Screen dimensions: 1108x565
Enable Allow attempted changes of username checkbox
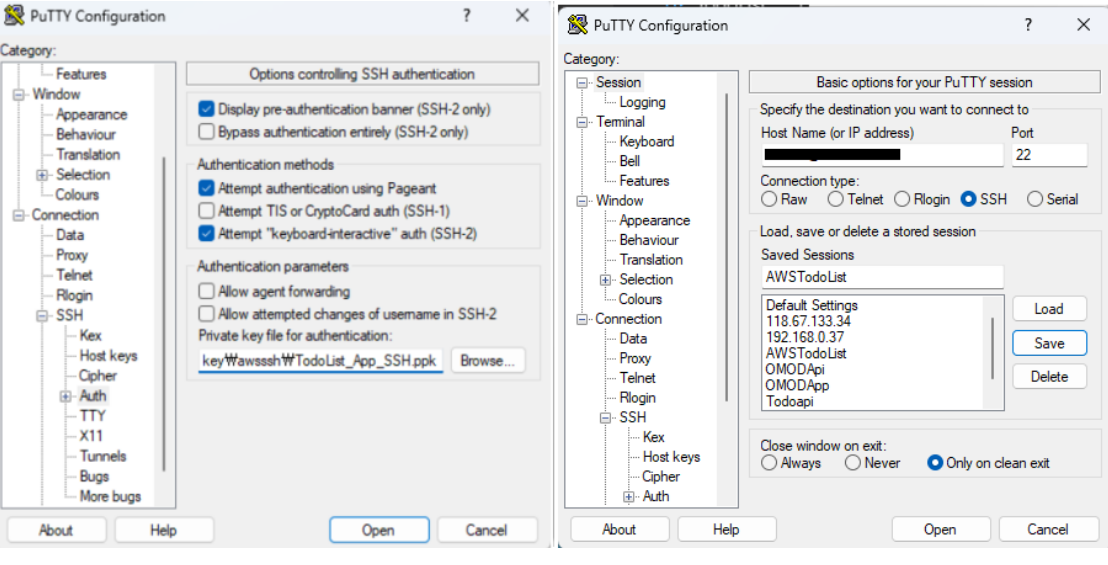tap(206, 314)
